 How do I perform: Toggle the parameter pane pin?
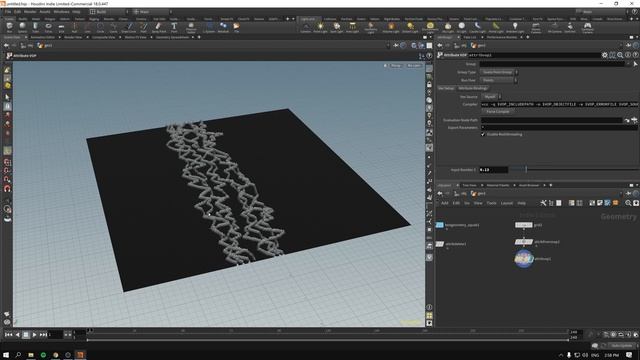click(629, 45)
